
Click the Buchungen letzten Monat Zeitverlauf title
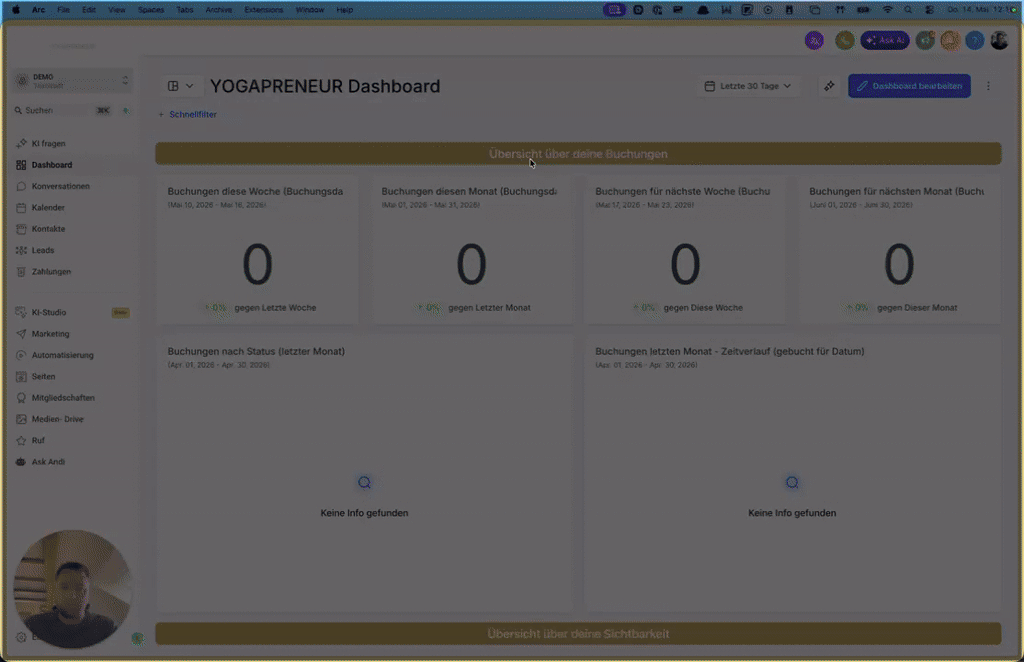(729, 351)
